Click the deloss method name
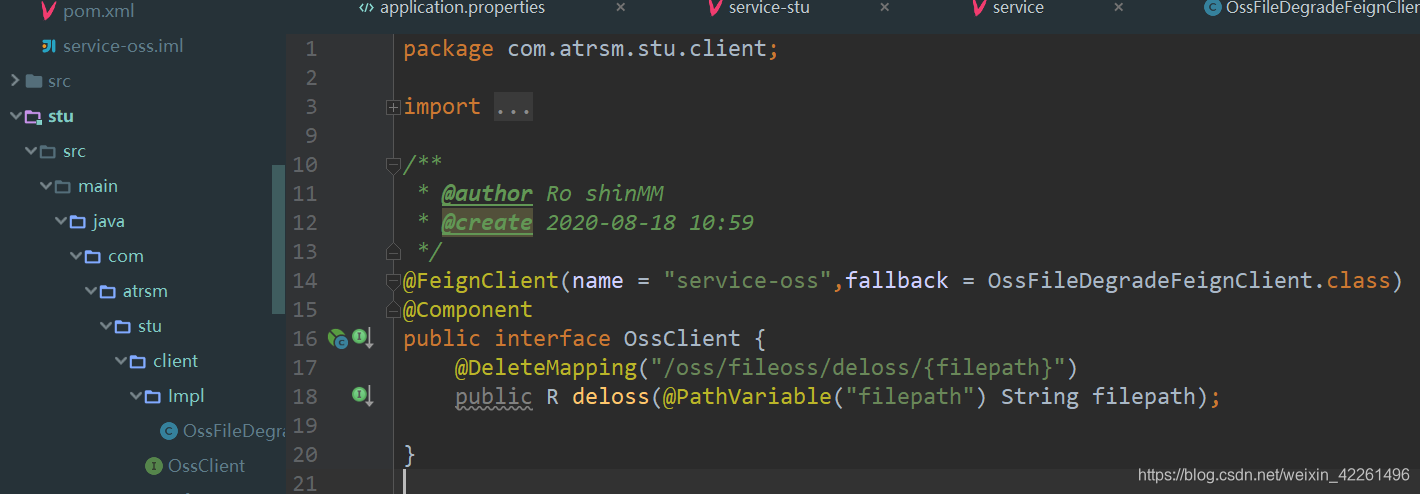This screenshot has width=1420, height=494. pos(611,397)
